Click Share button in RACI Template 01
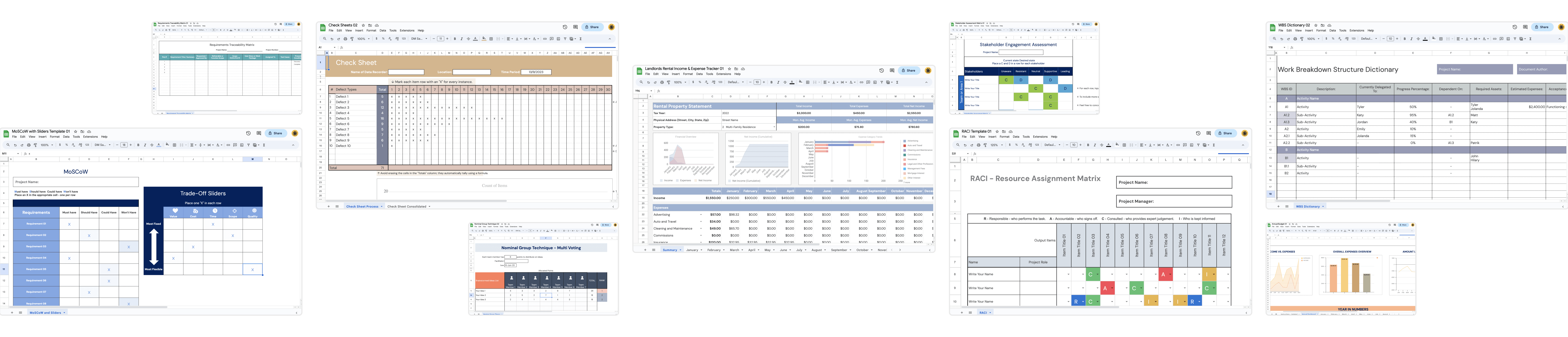 point(1226,133)
